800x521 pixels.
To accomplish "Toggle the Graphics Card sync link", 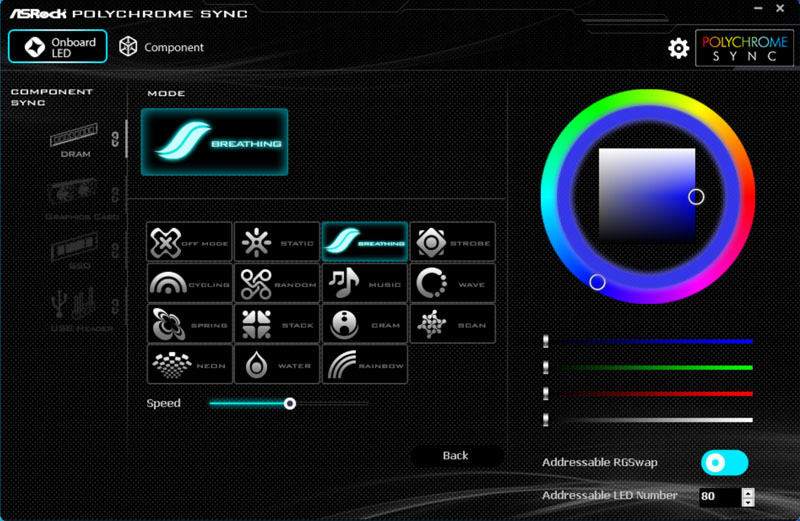I will 115,194.
